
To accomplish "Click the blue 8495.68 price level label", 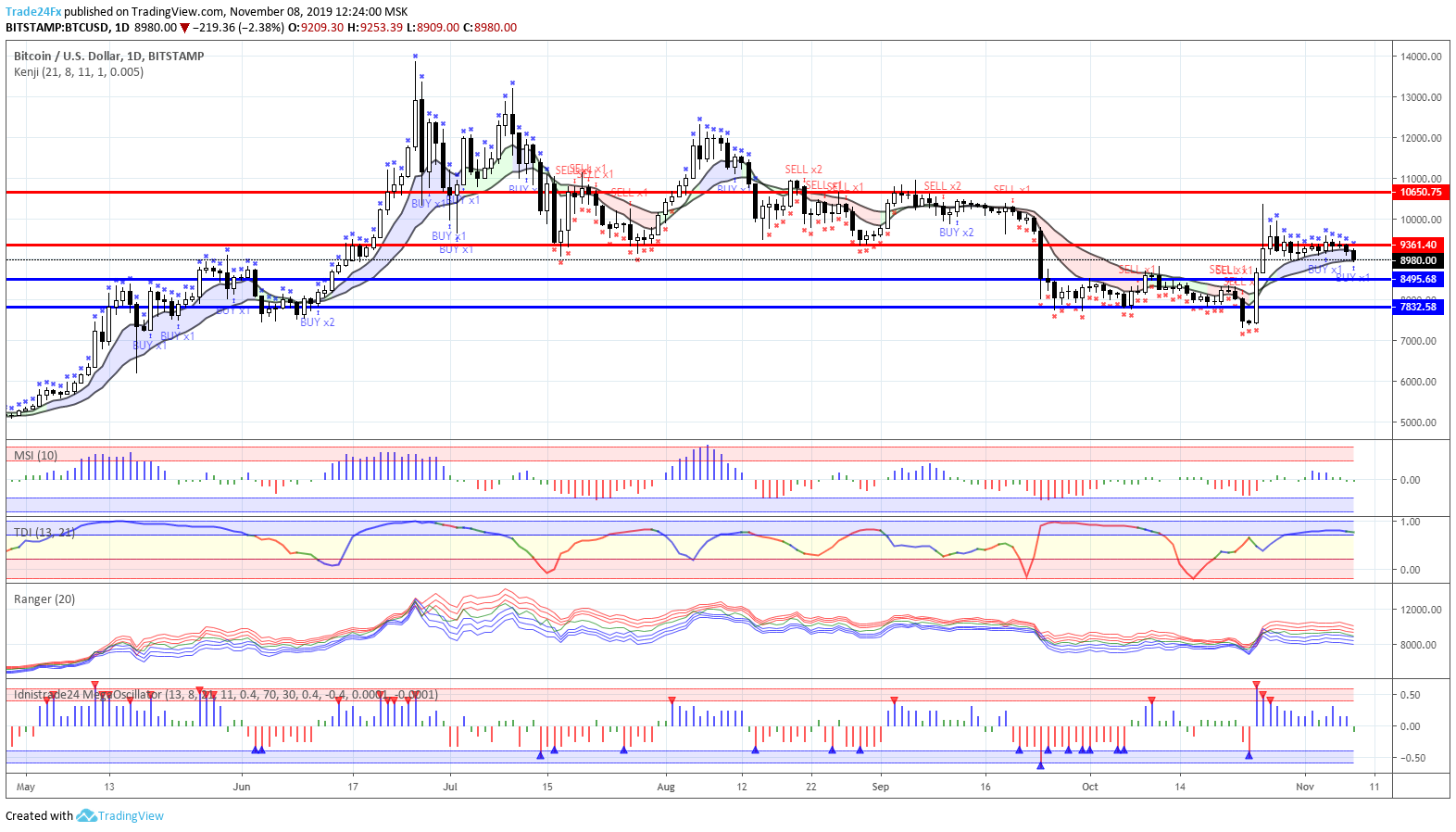I will (x=1418, y=279).
